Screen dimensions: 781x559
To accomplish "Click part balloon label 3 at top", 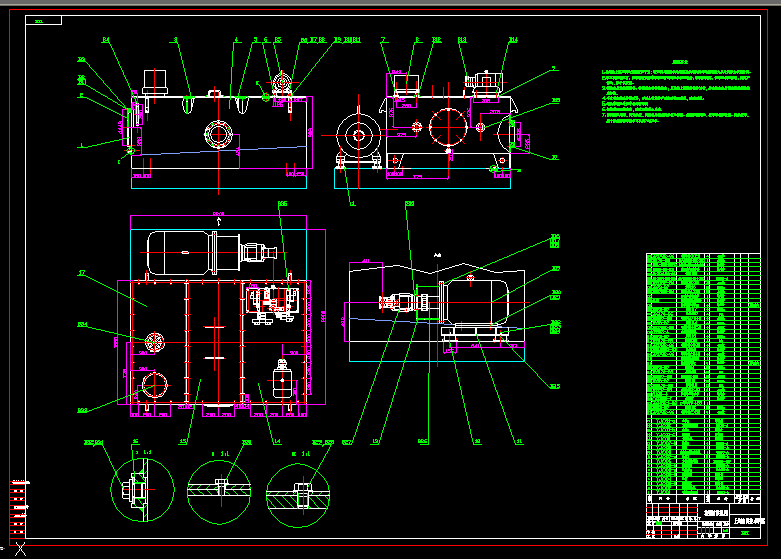I will click(175, 40).
